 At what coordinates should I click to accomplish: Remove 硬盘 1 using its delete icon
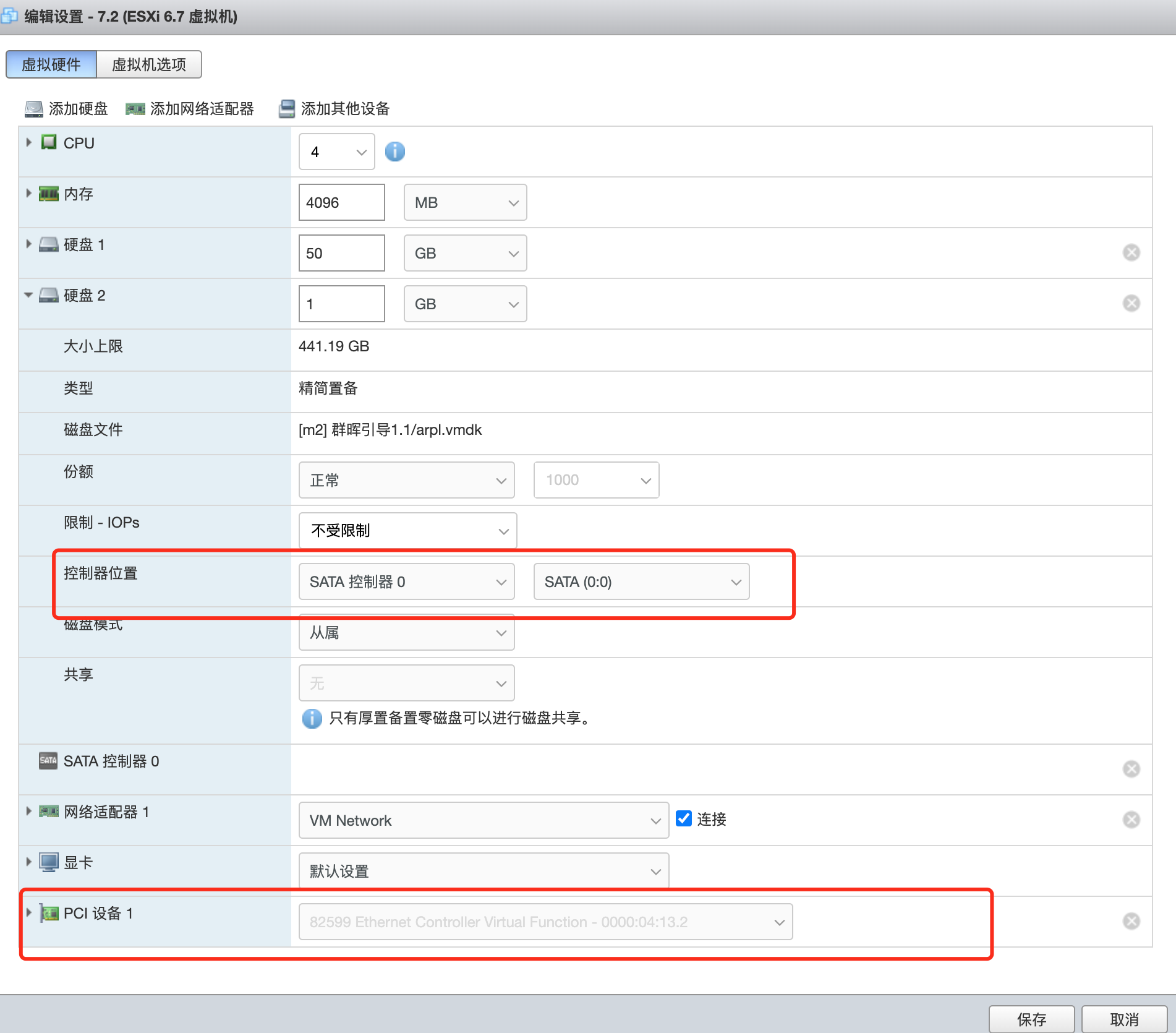point(1132,252)
